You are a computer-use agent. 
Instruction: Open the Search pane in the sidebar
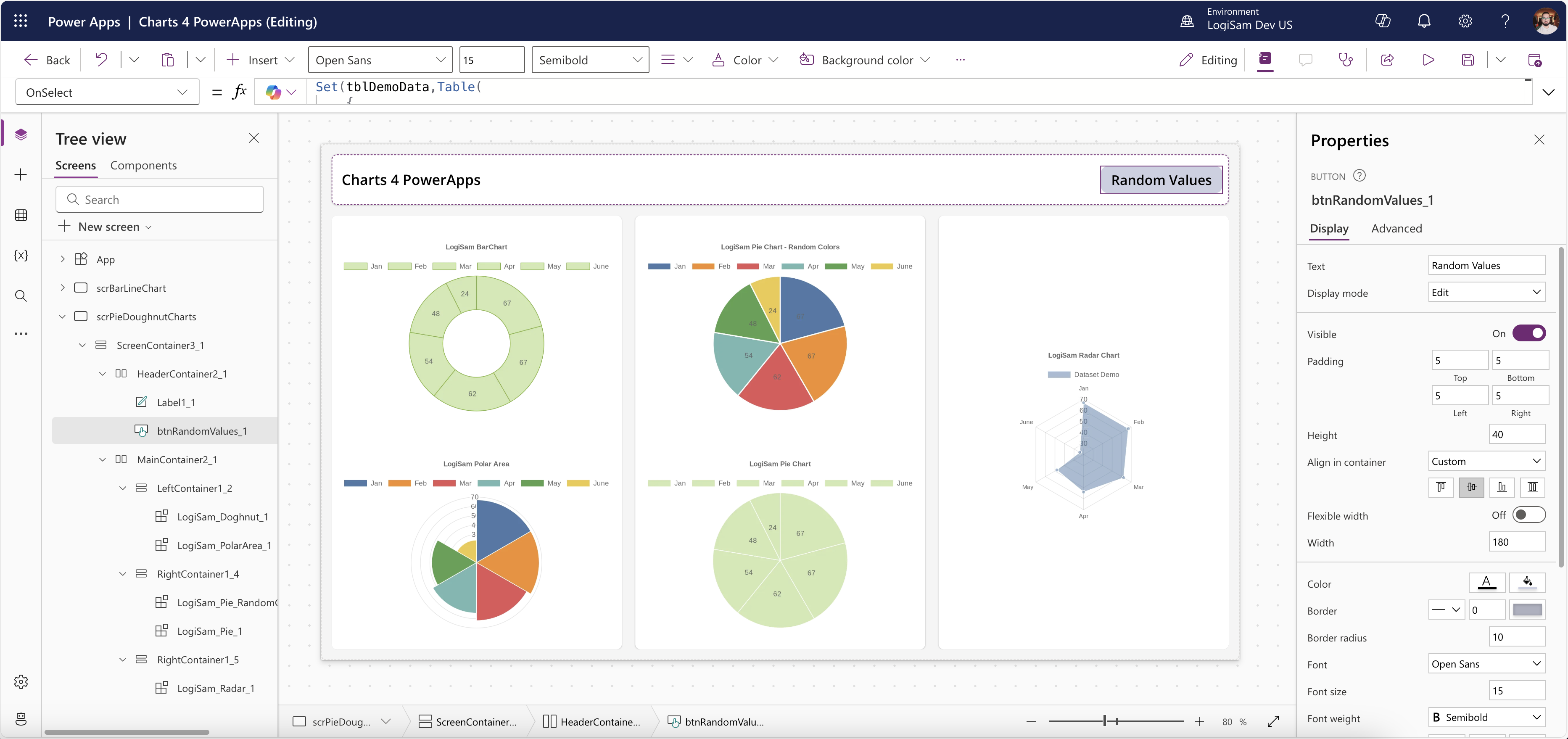[x=21, y=296]
